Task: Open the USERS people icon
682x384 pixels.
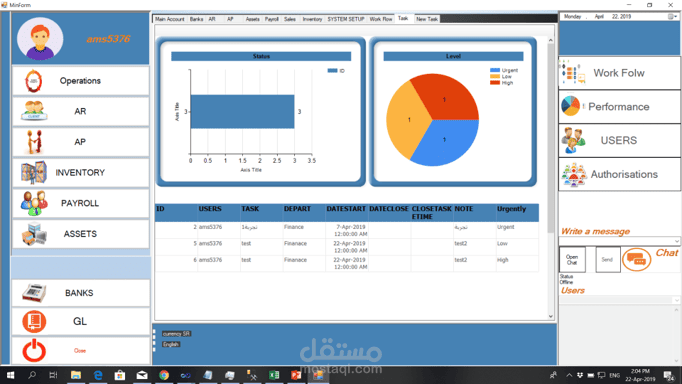Action: [x=573, y=140]
